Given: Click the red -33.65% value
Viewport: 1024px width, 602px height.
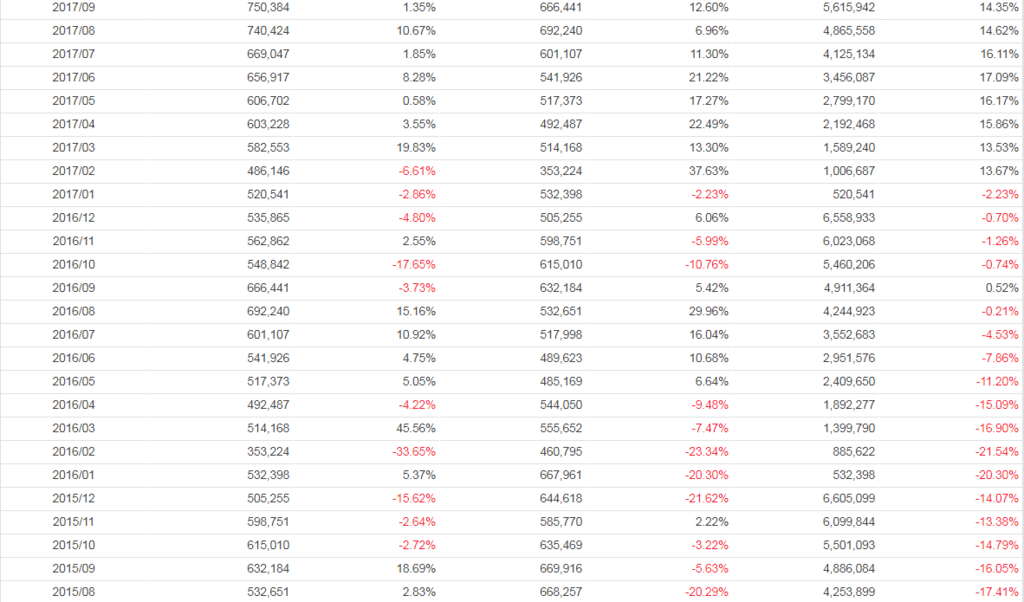Looking at the screenshot, I should [412, 453].
